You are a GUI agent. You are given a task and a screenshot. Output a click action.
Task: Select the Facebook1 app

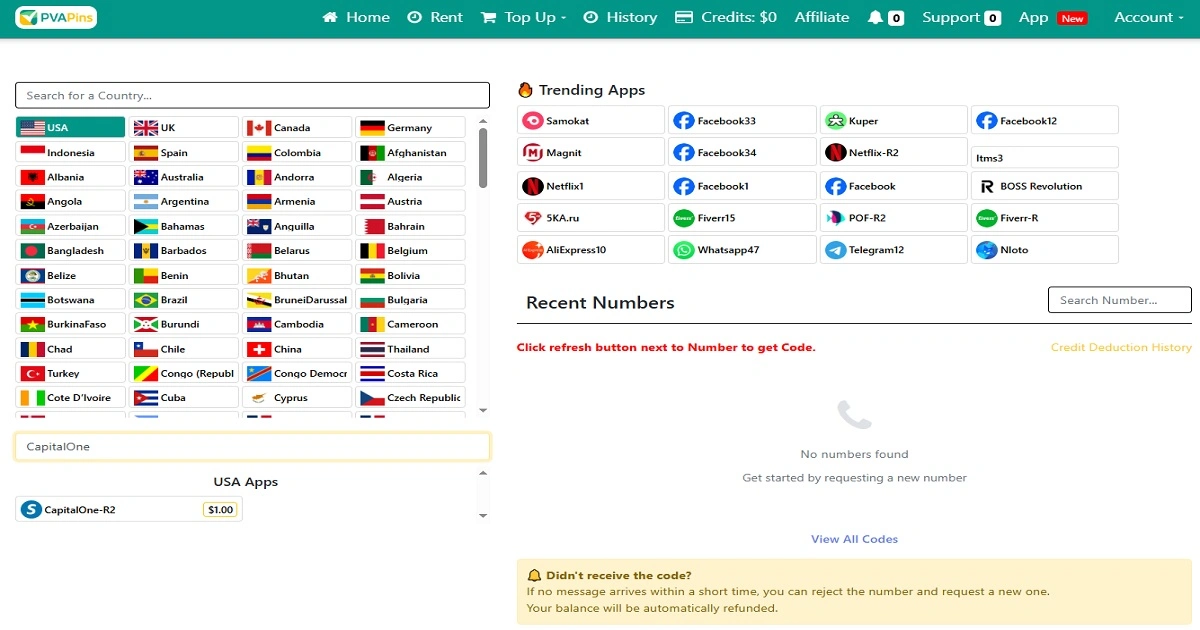point(742,185)
